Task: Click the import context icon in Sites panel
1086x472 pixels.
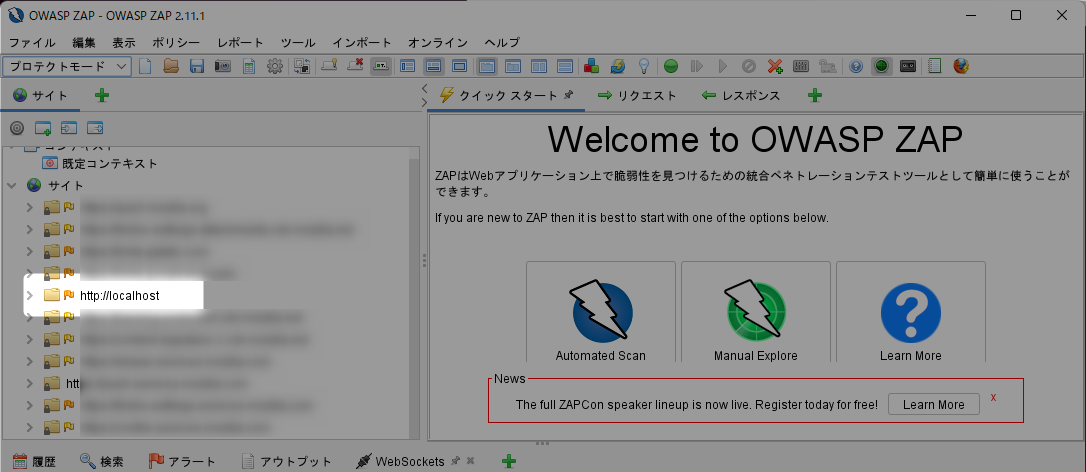Action: click(69, 128)
